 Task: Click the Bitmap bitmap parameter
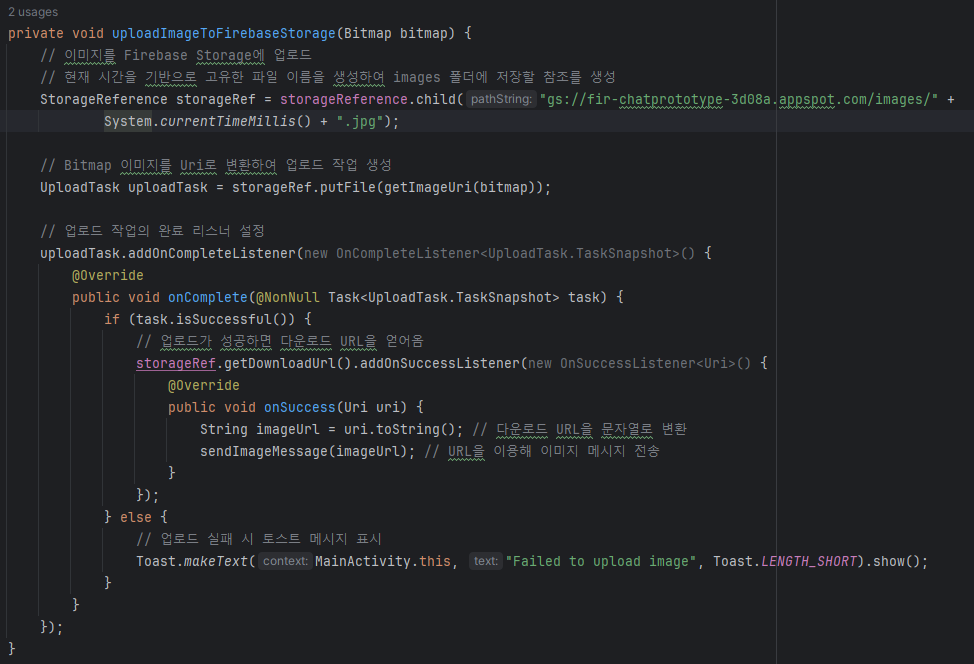pyautogui.click(x=396, y=33)
